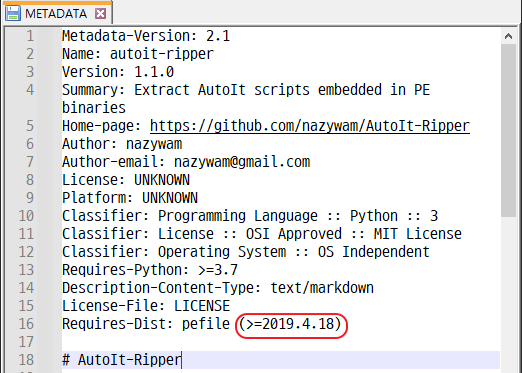Open the github.com/nazywam/AutoIt-Ripper link
The image size is (522, 373).
[310, 126]
